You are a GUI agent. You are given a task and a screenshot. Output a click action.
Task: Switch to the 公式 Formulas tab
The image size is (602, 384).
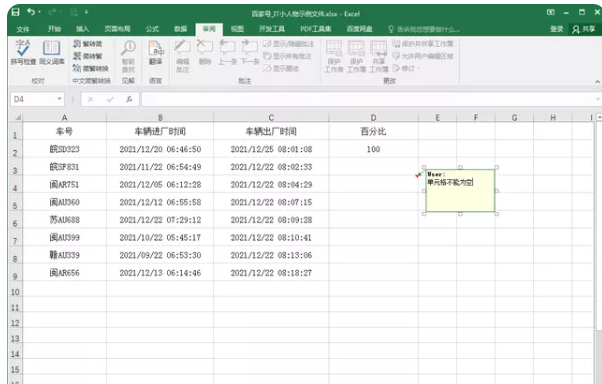152,29
